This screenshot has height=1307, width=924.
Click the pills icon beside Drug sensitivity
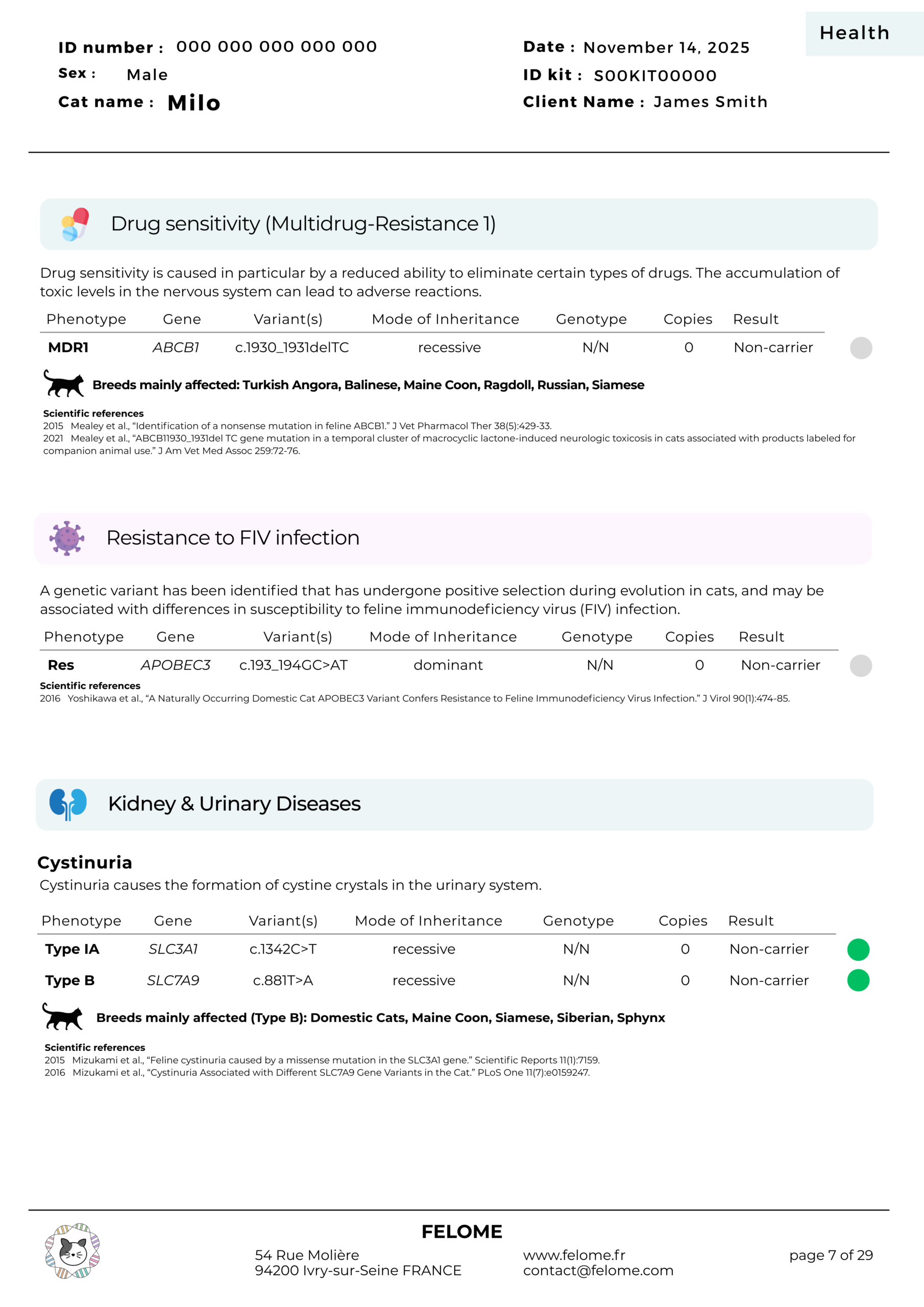(75, 224)
